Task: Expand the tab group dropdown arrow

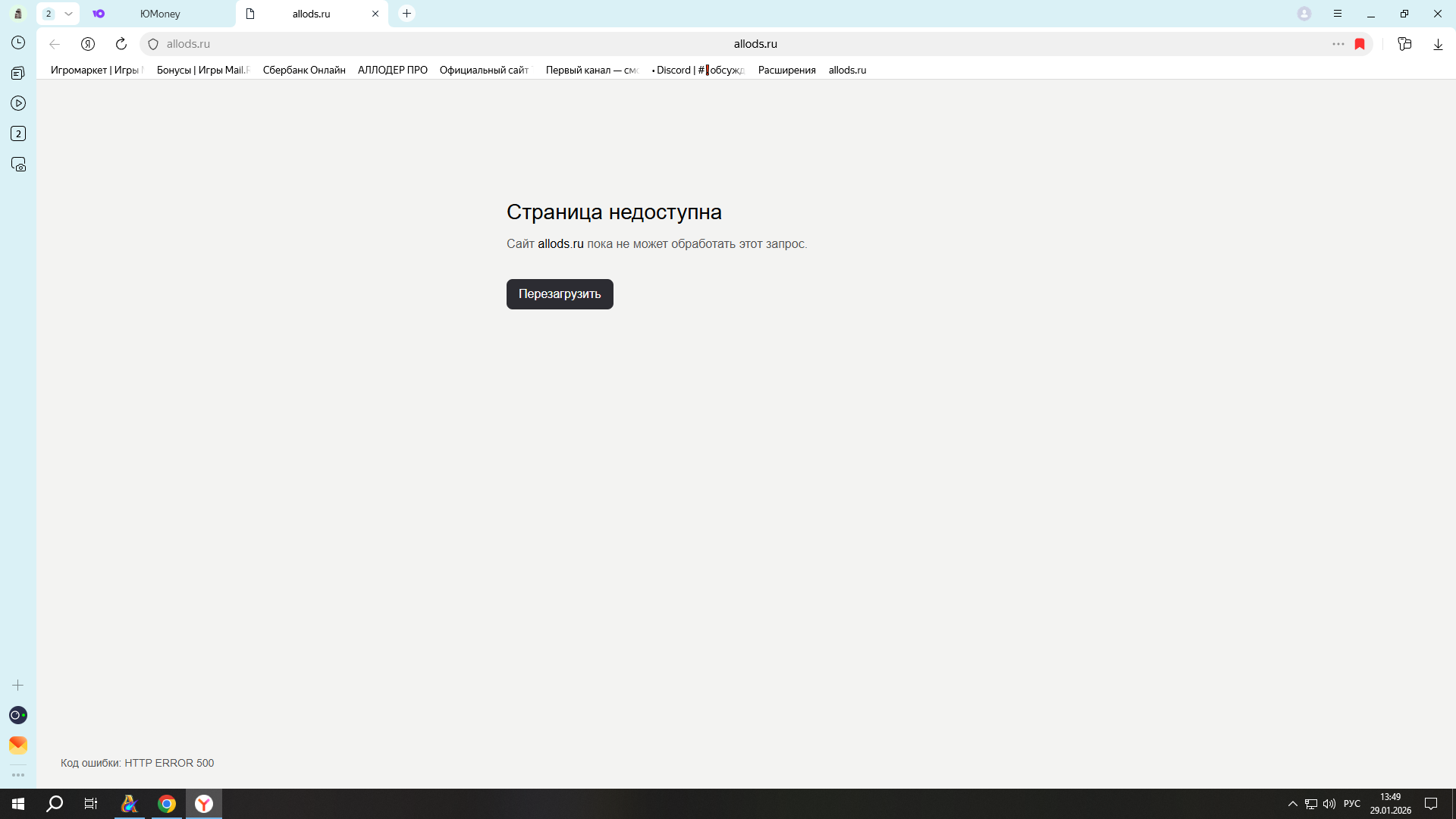Action: click(68, 14)
